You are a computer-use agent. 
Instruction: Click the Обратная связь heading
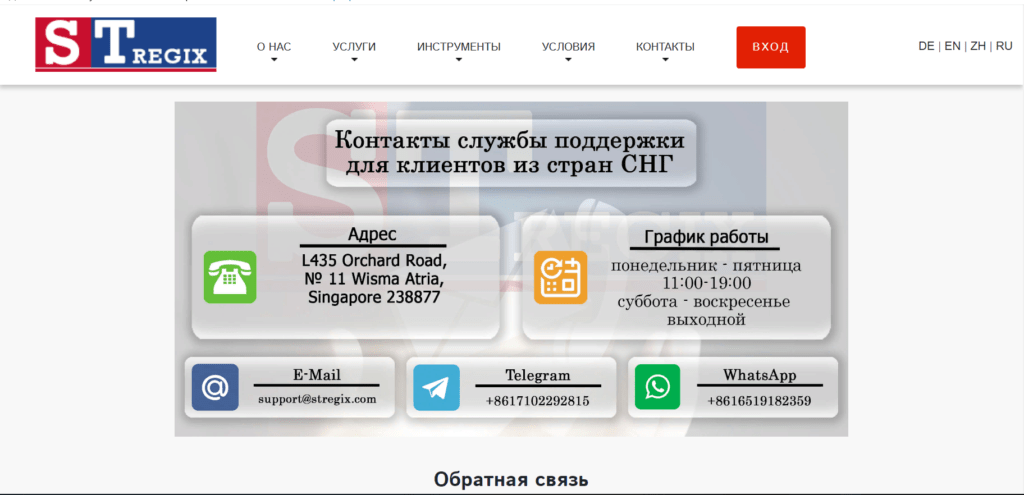[511, 479]
